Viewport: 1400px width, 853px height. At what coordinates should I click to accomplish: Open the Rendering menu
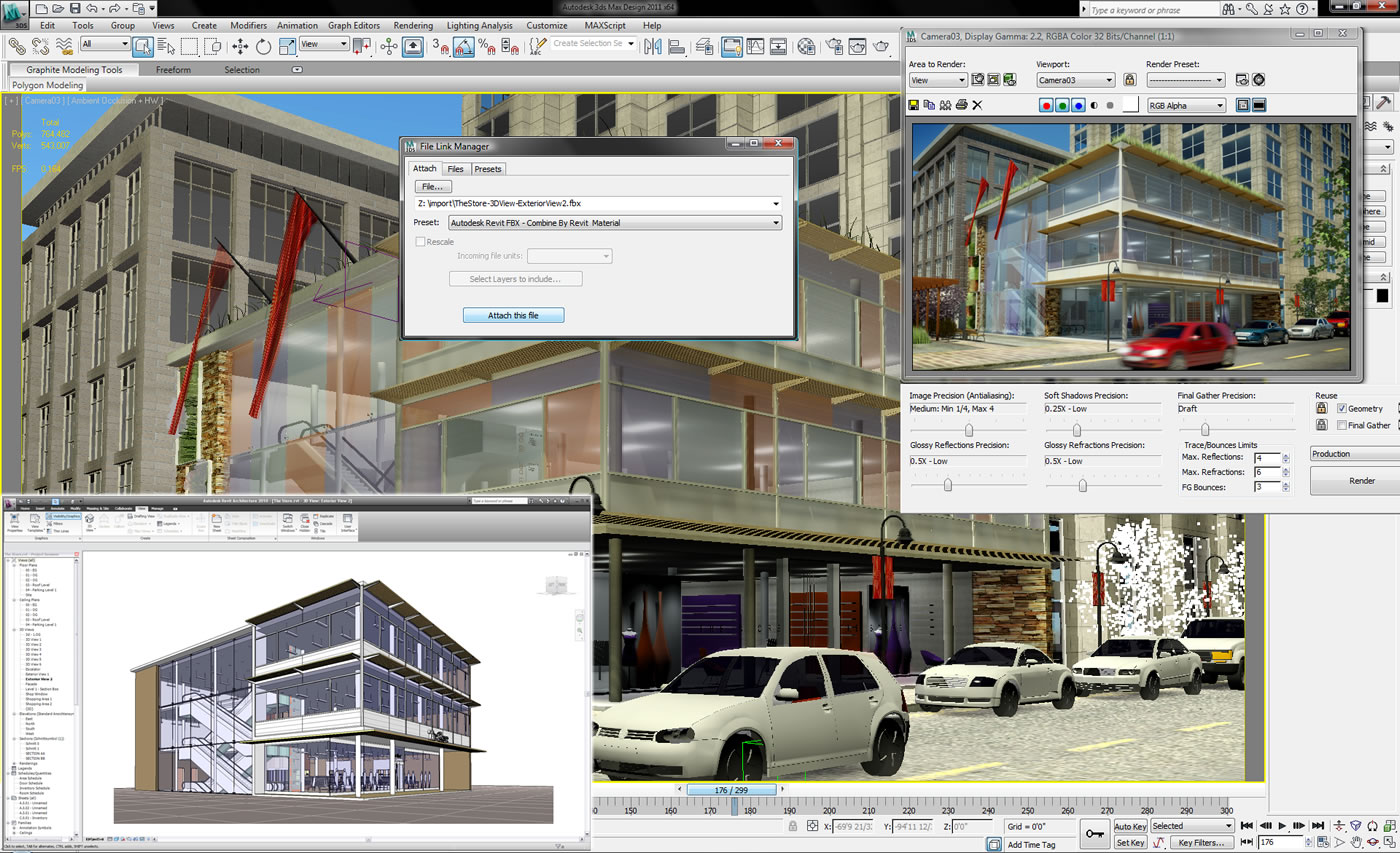(413, 25)
